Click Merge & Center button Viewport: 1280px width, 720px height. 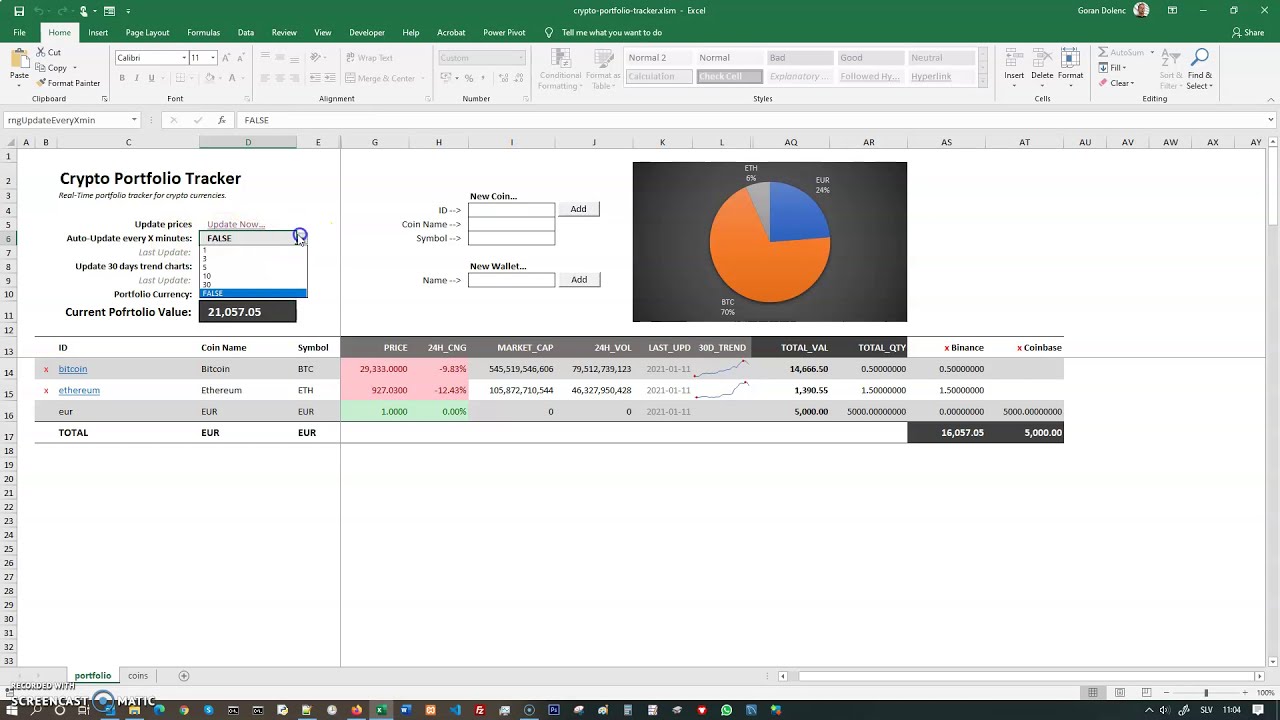click(380, 78)
